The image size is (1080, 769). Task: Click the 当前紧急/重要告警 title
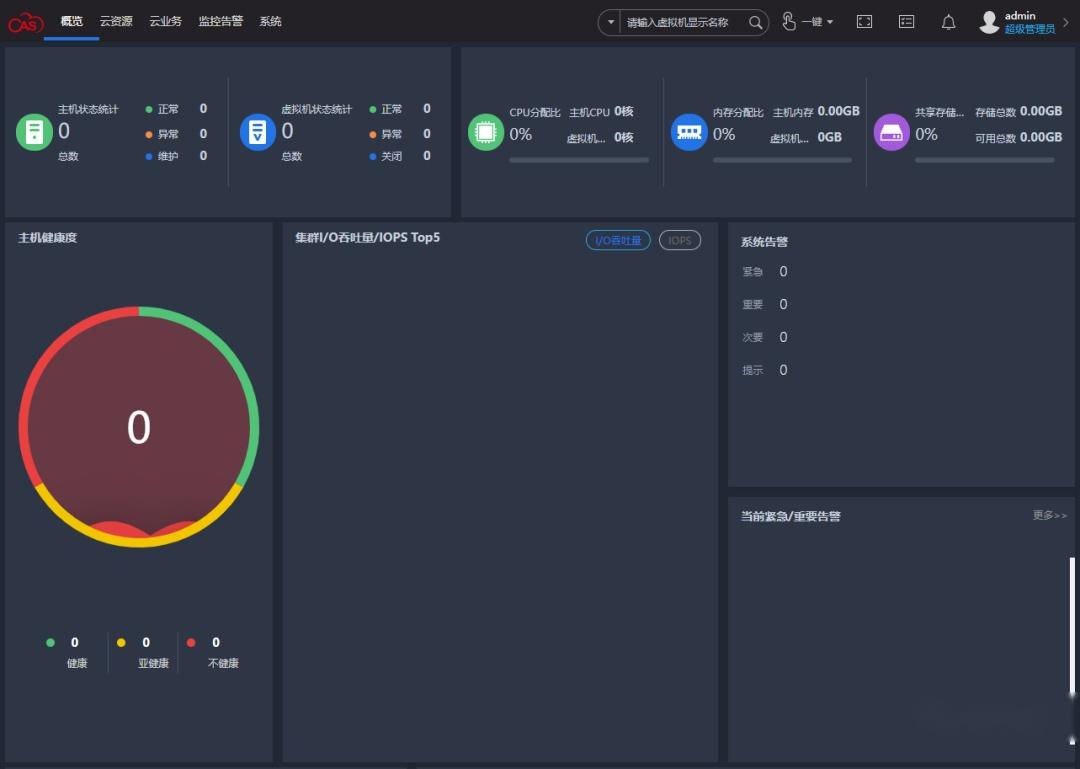point(790,516)
